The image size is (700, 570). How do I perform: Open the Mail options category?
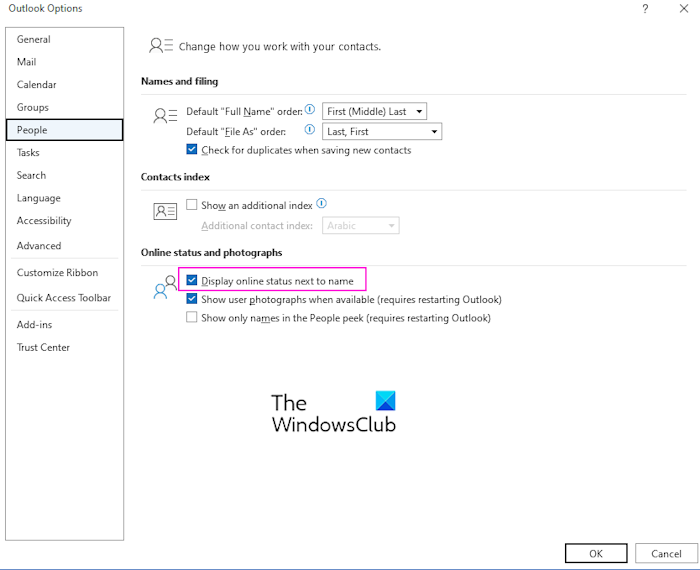pos(64,62)
